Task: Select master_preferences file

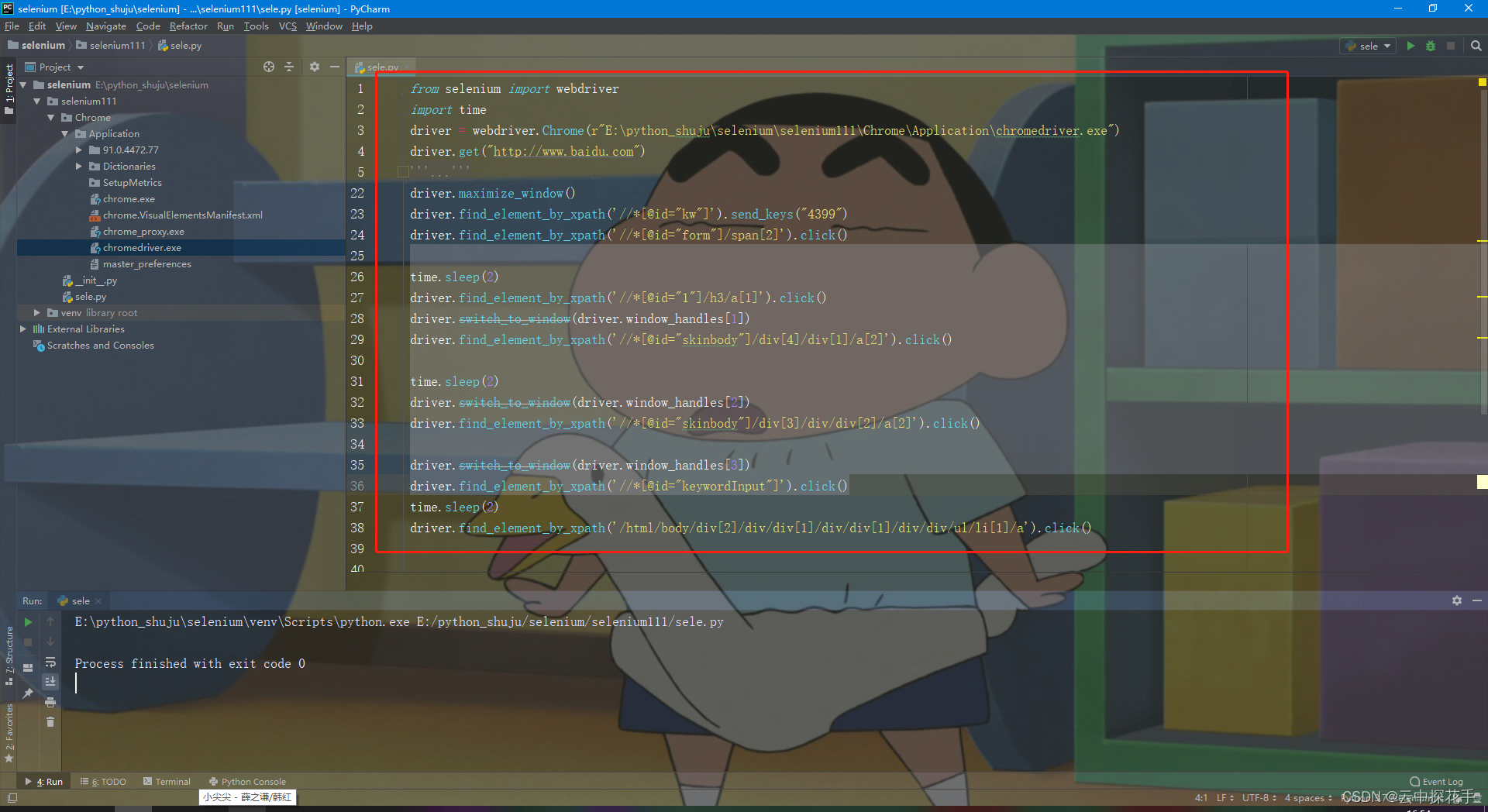Action: tap(146, 264)
